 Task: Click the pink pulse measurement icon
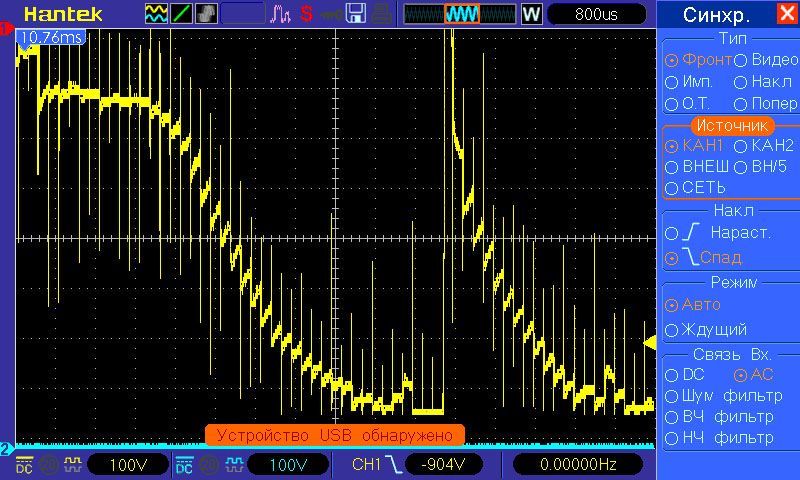coord(280,14)
